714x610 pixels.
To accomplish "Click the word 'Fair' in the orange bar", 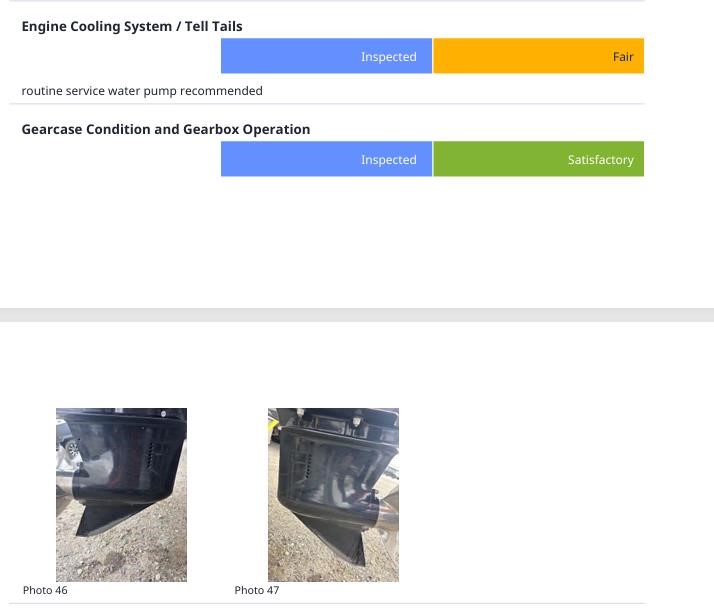I will pyautogui.click(x=623, y=57).
